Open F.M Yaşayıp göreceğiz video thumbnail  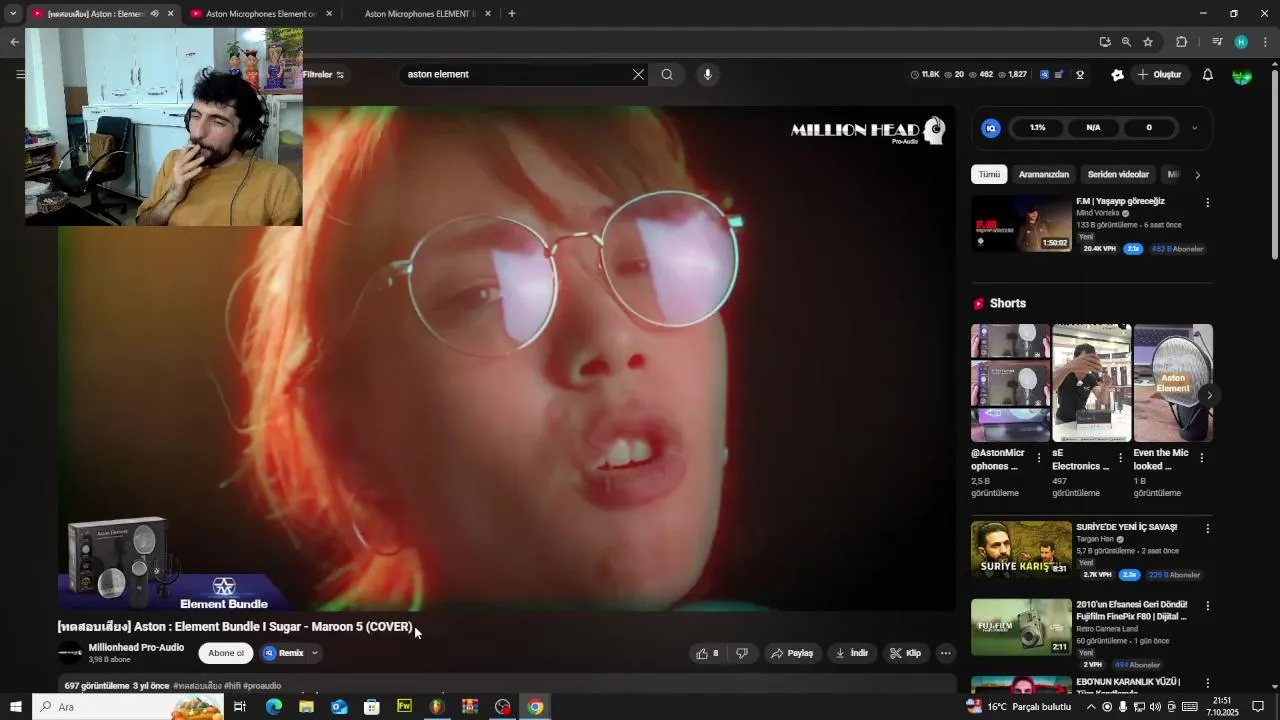(1021, 223)
